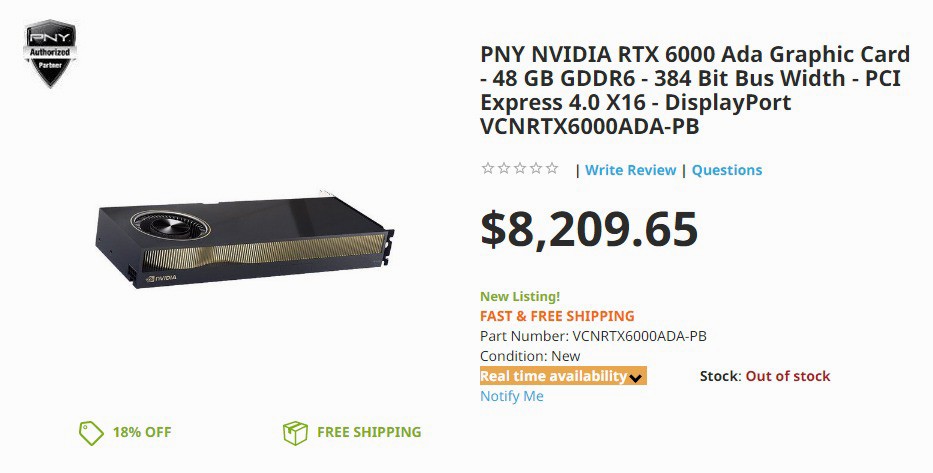Click the orange FAST & FREE SHIPPING text
933x473 pixels.
[x=557, y=316]
